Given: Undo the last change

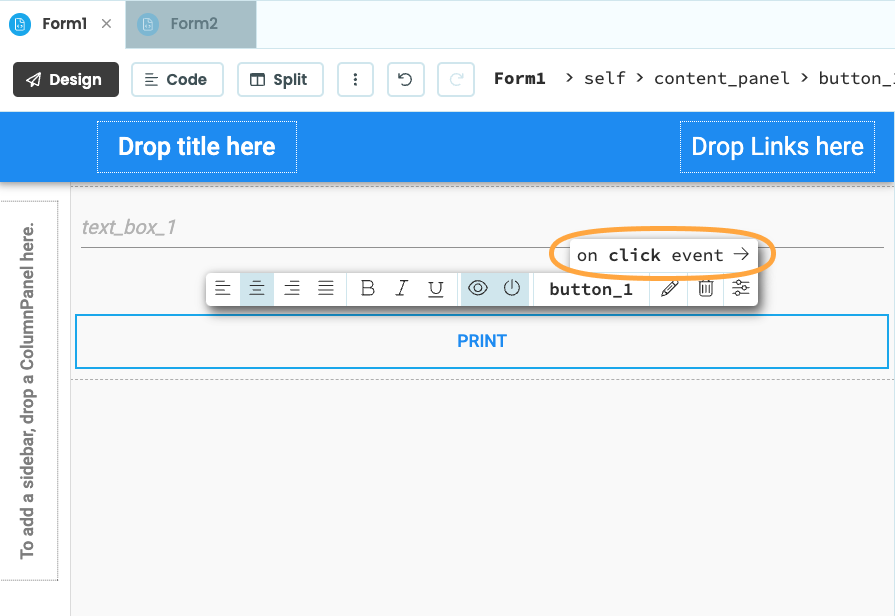Looking at the screenshot, I should point(405,79).
